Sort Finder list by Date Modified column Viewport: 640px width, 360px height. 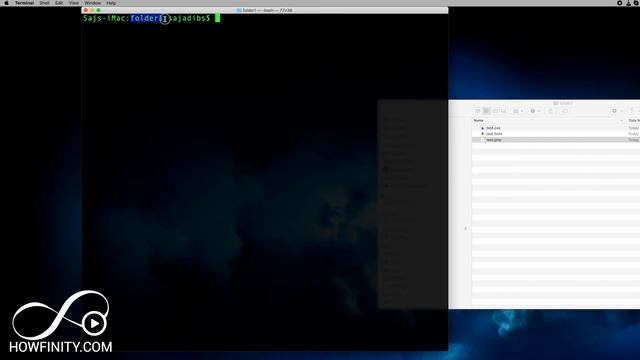tap(633, 120)
